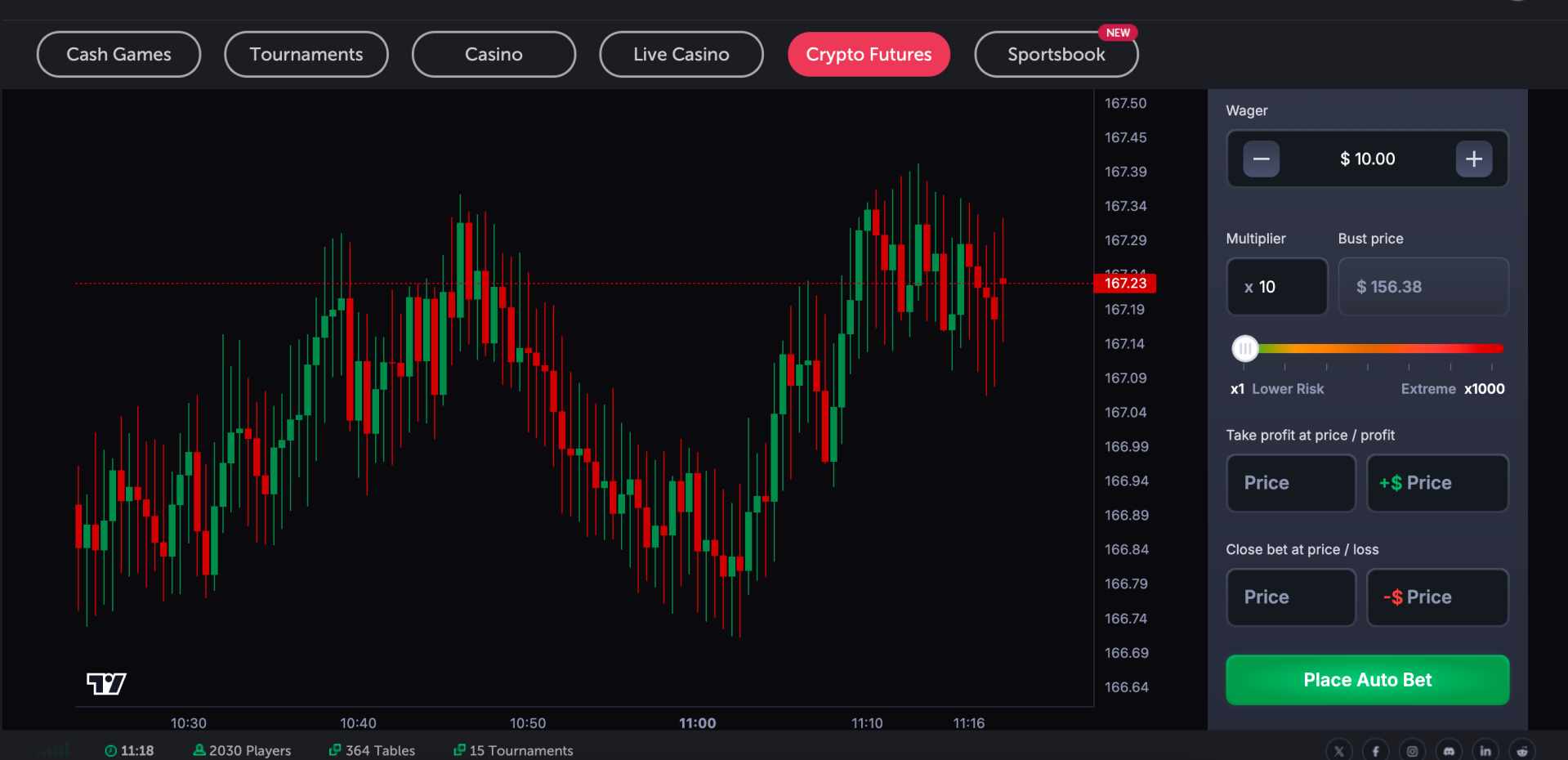This screenshot has height=760, width=1568.
Task: Switch to the Casino tab
Action: (493, 54)
